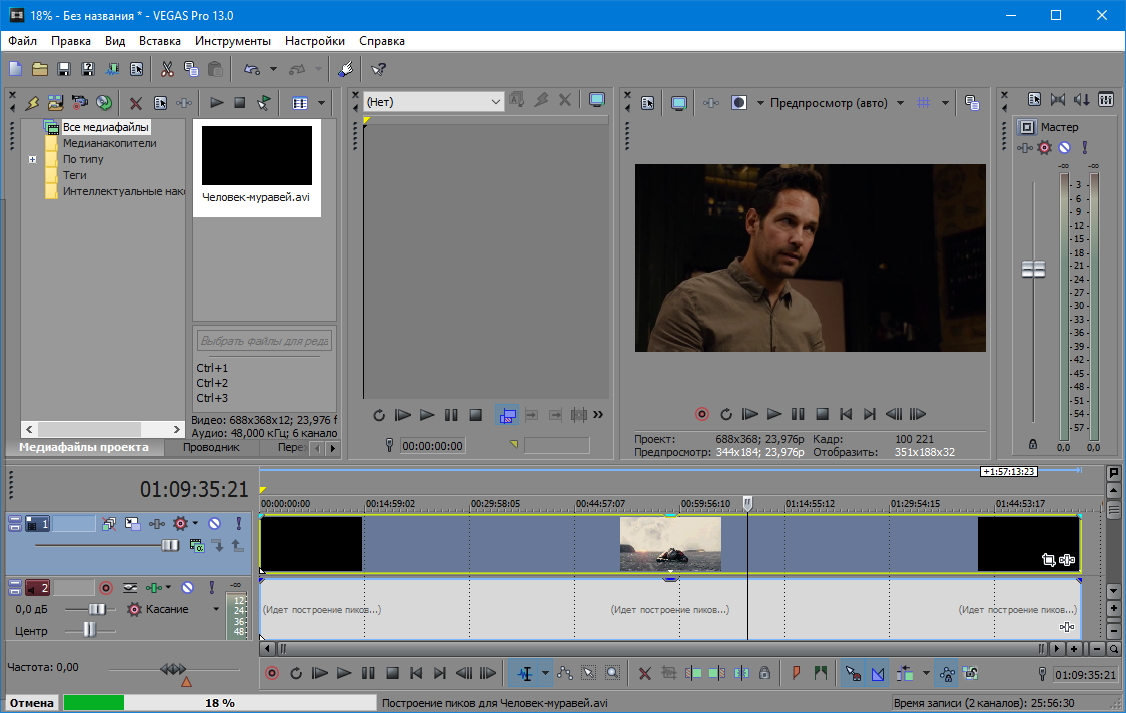
Task: Expand the По типу folder tree node
Action: 32,159
